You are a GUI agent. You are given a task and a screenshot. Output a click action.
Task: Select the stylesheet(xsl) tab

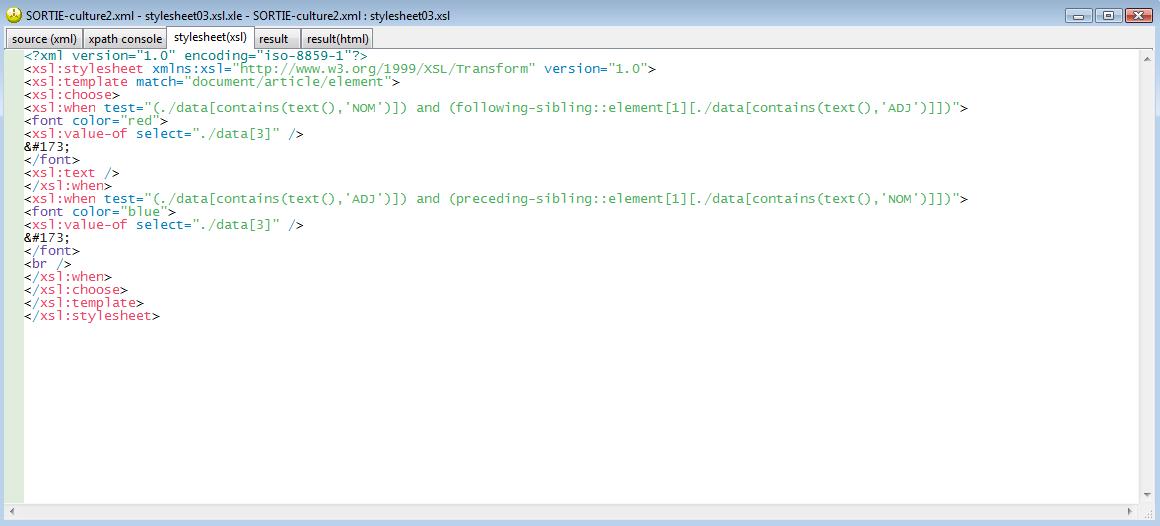(x=211, y=37)
